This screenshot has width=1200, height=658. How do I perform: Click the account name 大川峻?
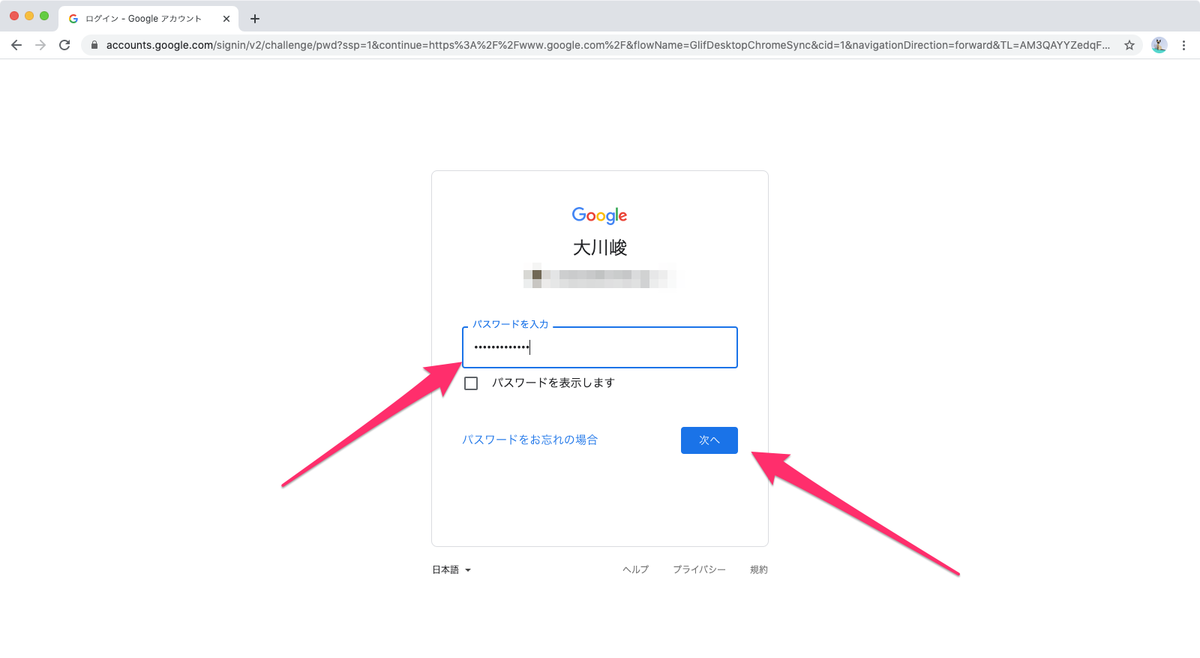[x=600, y=248]
